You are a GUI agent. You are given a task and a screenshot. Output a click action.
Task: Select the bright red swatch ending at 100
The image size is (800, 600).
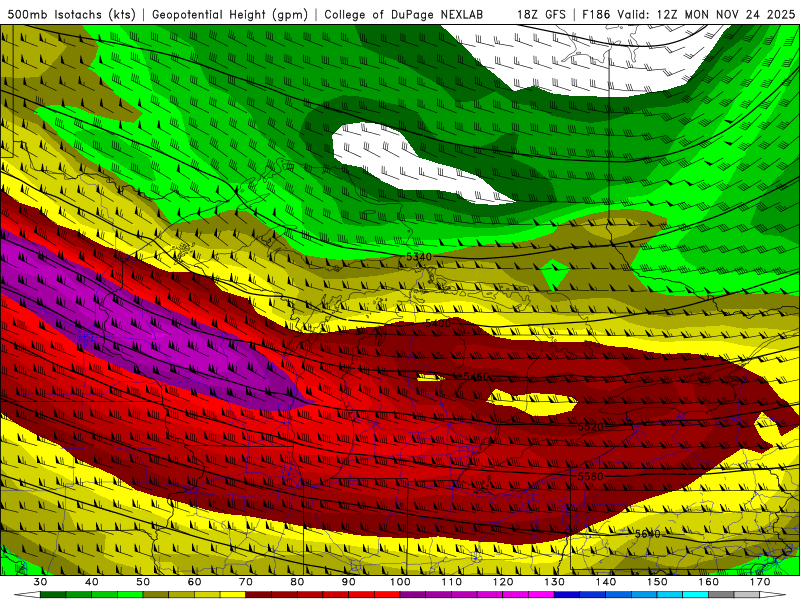(x=387, y=595)
